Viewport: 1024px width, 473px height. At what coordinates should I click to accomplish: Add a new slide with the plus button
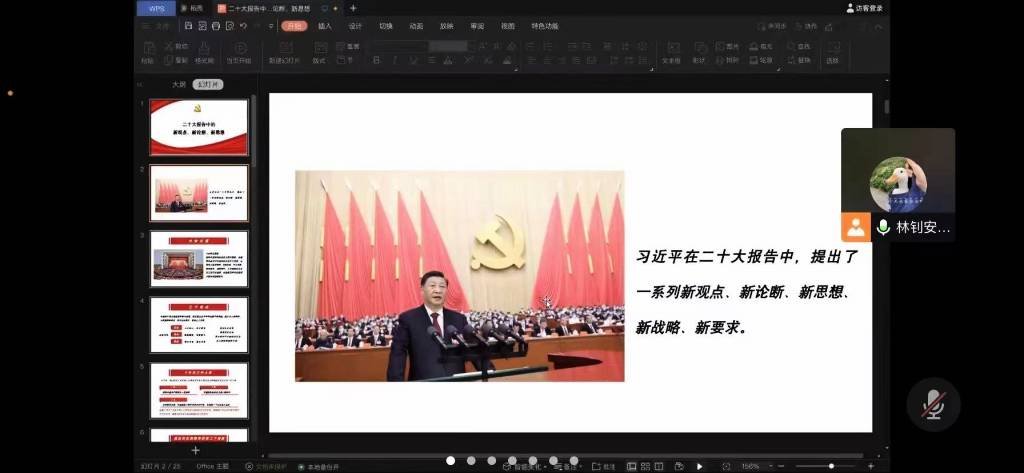pyautogui.click(x=195, y=451)
